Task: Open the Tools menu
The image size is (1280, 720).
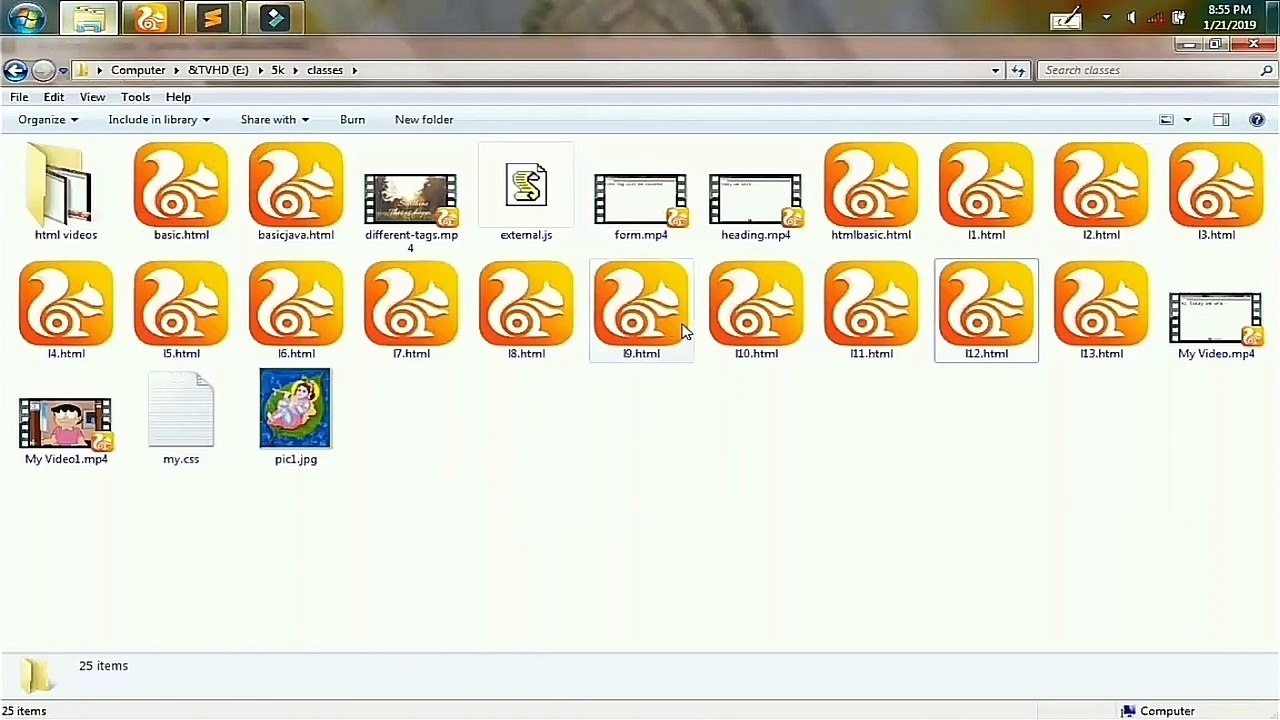Action: click(135, 97)
